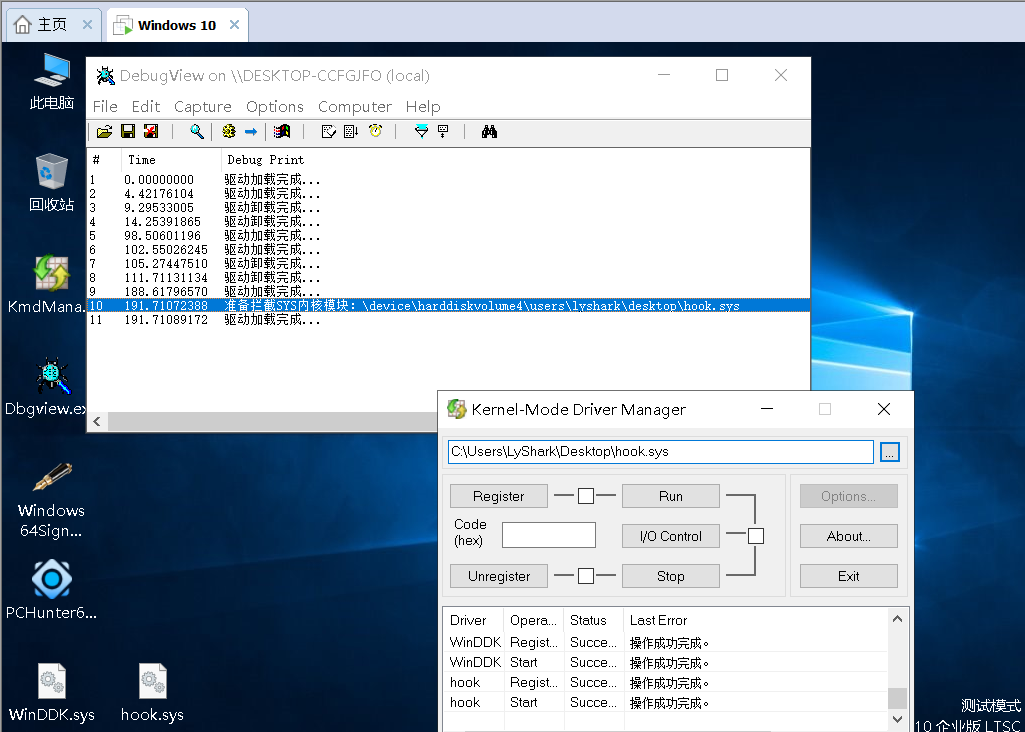1025x732 pixels.
Task: Toggle the checkbox beside I/O Control
Action: pos(756,536)
